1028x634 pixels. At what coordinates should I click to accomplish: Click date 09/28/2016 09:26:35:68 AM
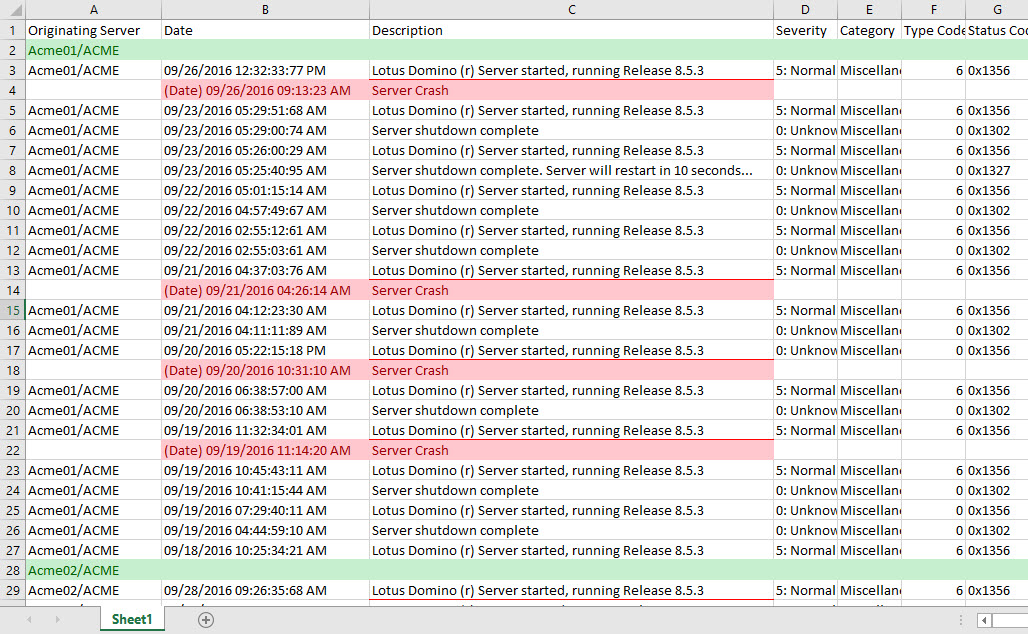click(265, 591)
